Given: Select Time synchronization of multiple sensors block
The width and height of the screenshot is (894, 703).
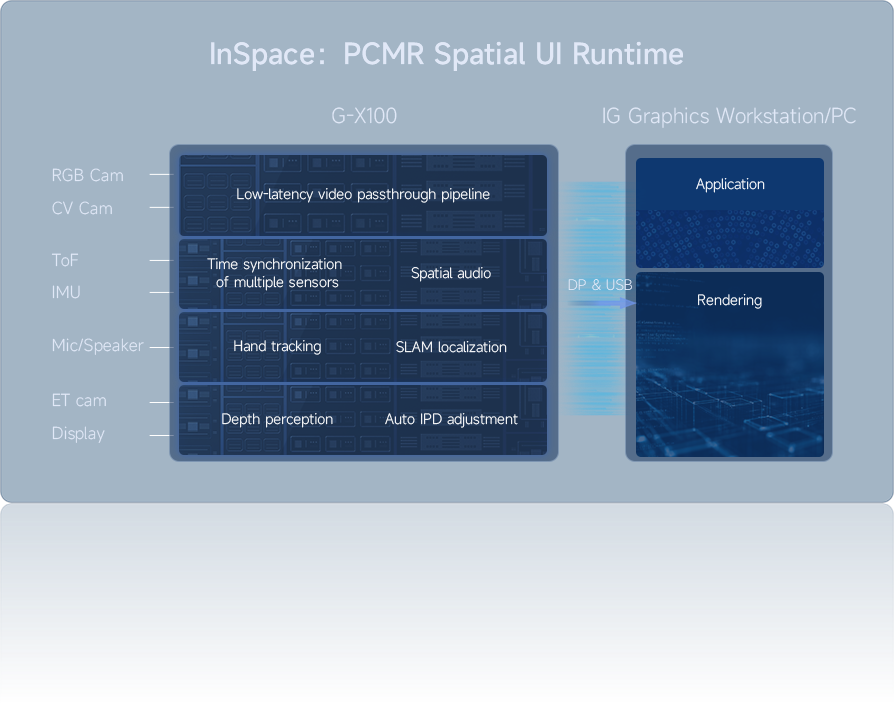Looking at the screenshot, I should pos(275,273).
